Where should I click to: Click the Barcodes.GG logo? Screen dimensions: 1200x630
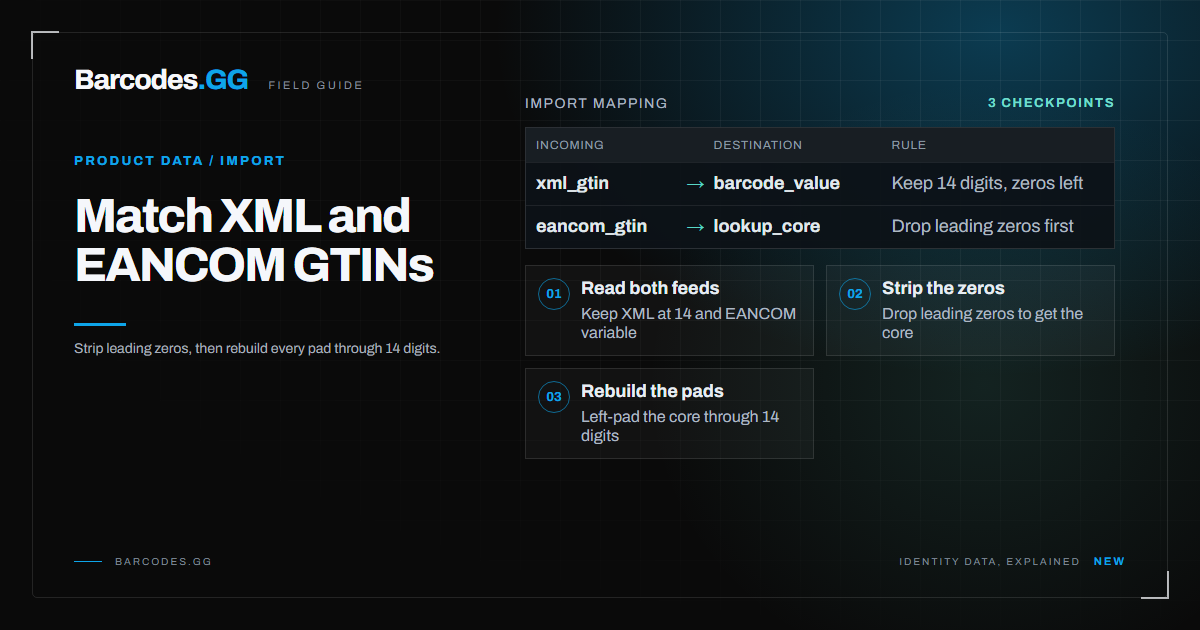click(x=161, y=81)
